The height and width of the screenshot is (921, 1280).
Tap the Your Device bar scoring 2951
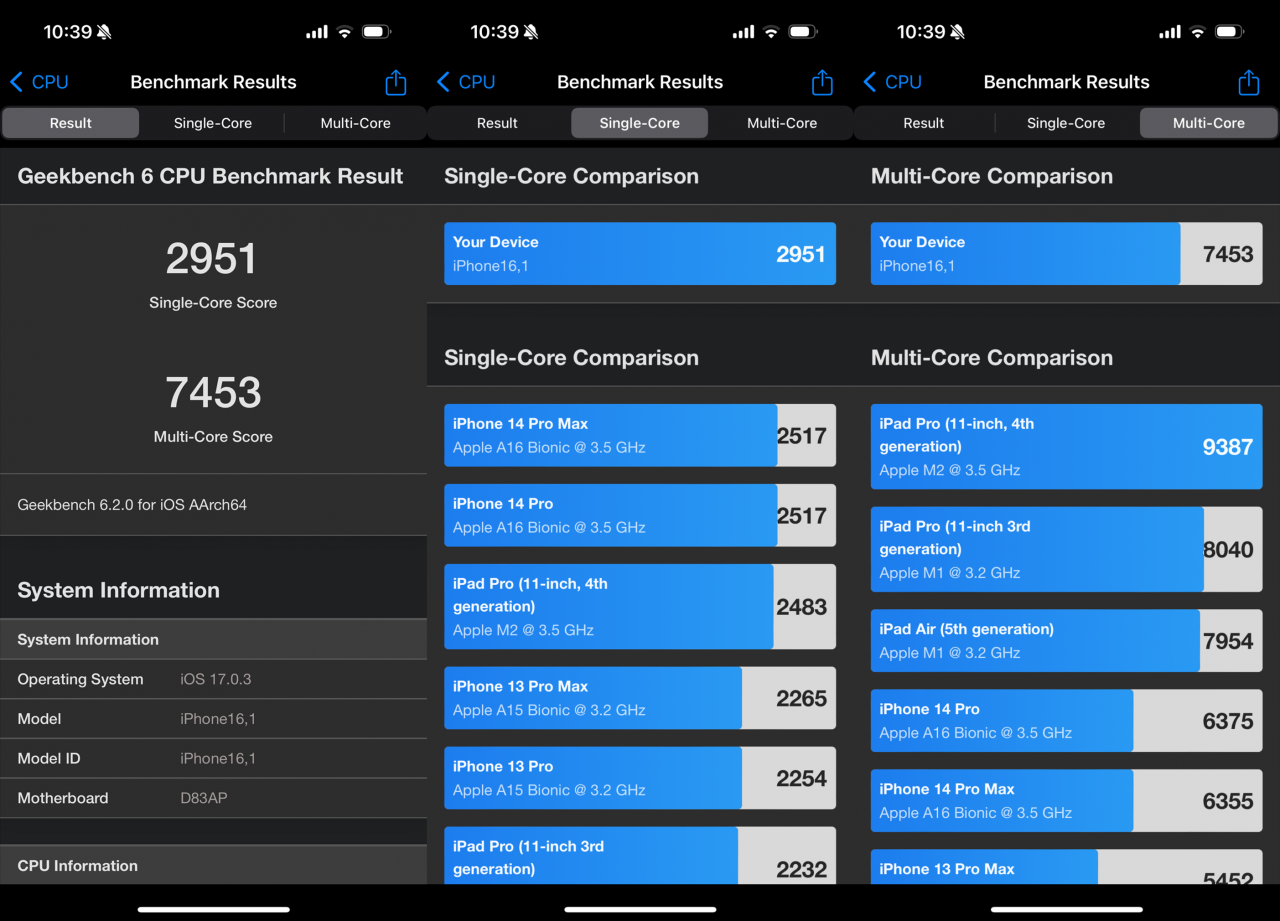pos(639,254)
